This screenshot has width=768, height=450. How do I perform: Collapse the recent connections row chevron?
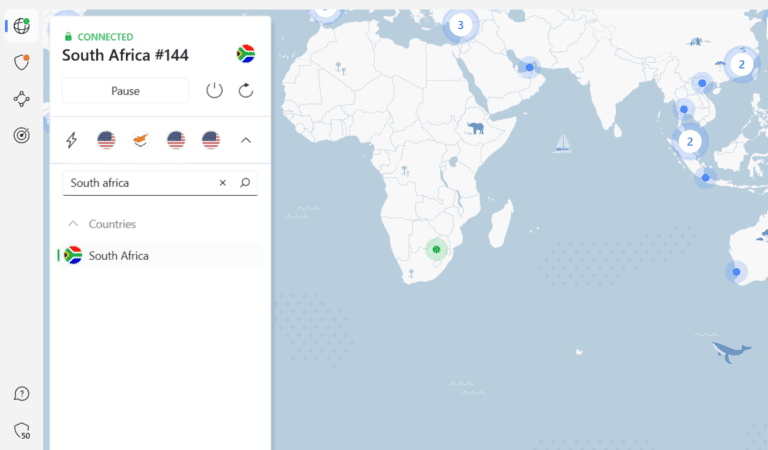click(x=246, y=140)
